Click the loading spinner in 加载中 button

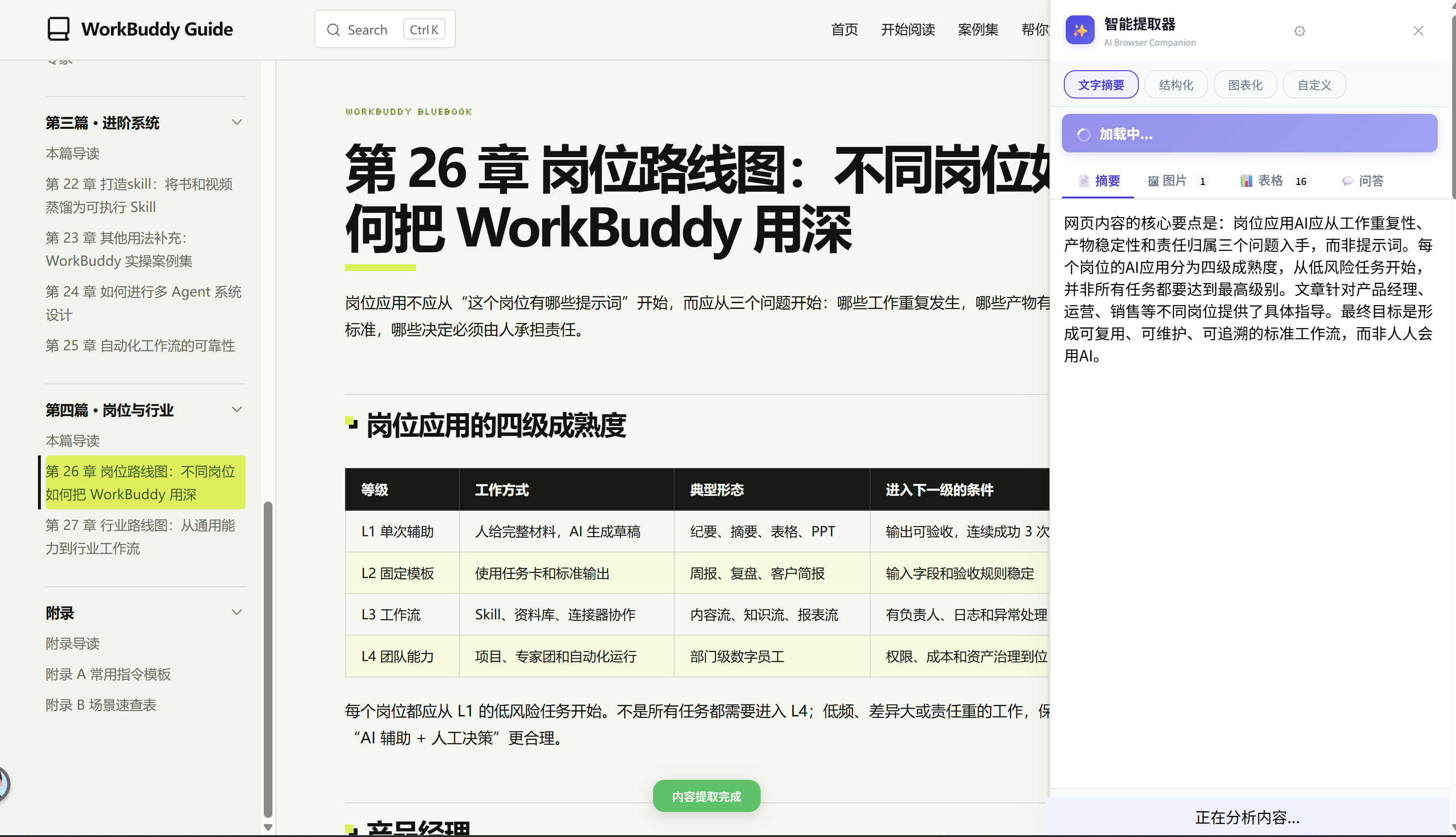tap(1084, 135)
